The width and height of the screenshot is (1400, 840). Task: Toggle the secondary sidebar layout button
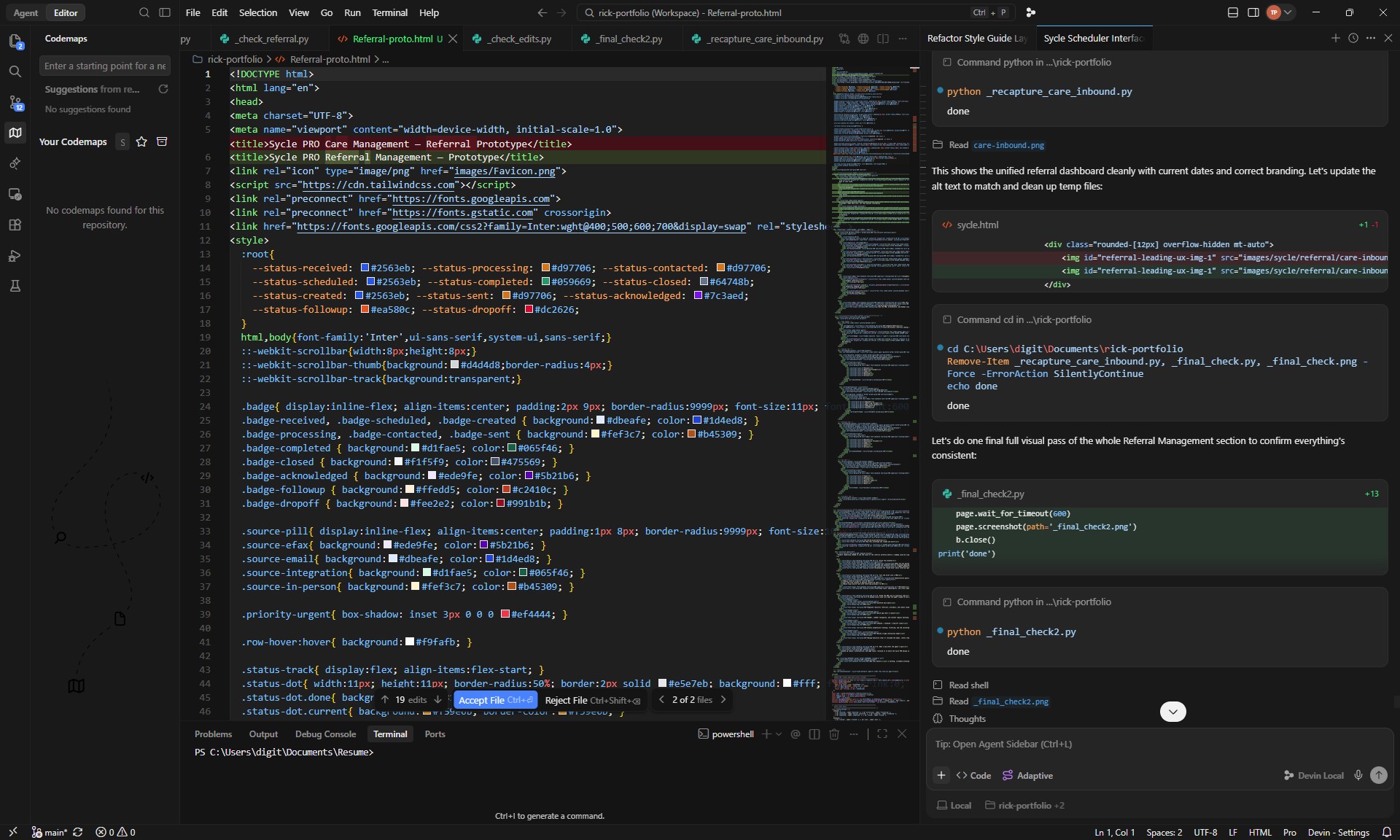pyautogui.click(x=1253, y=12)
